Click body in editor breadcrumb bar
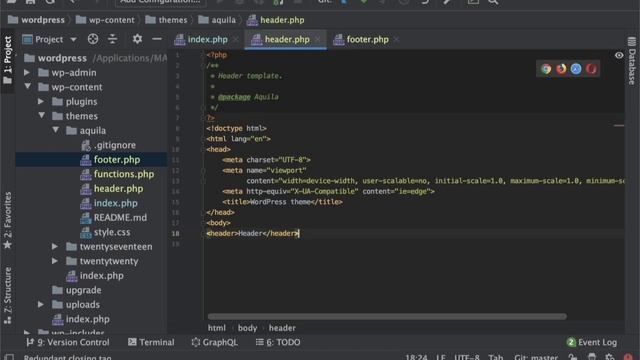The height and width of the screenshot is (360, 640). (247, 328)
